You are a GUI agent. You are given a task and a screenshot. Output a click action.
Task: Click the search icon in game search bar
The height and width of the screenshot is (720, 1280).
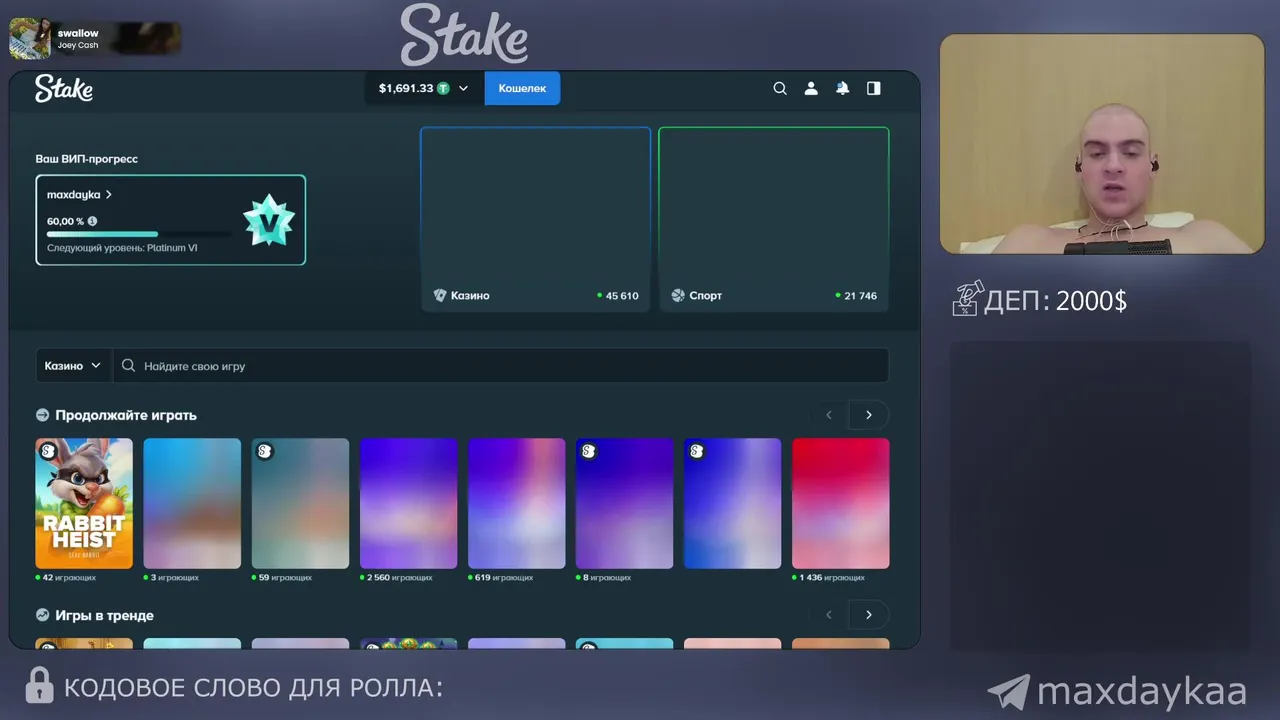point(128,366)
